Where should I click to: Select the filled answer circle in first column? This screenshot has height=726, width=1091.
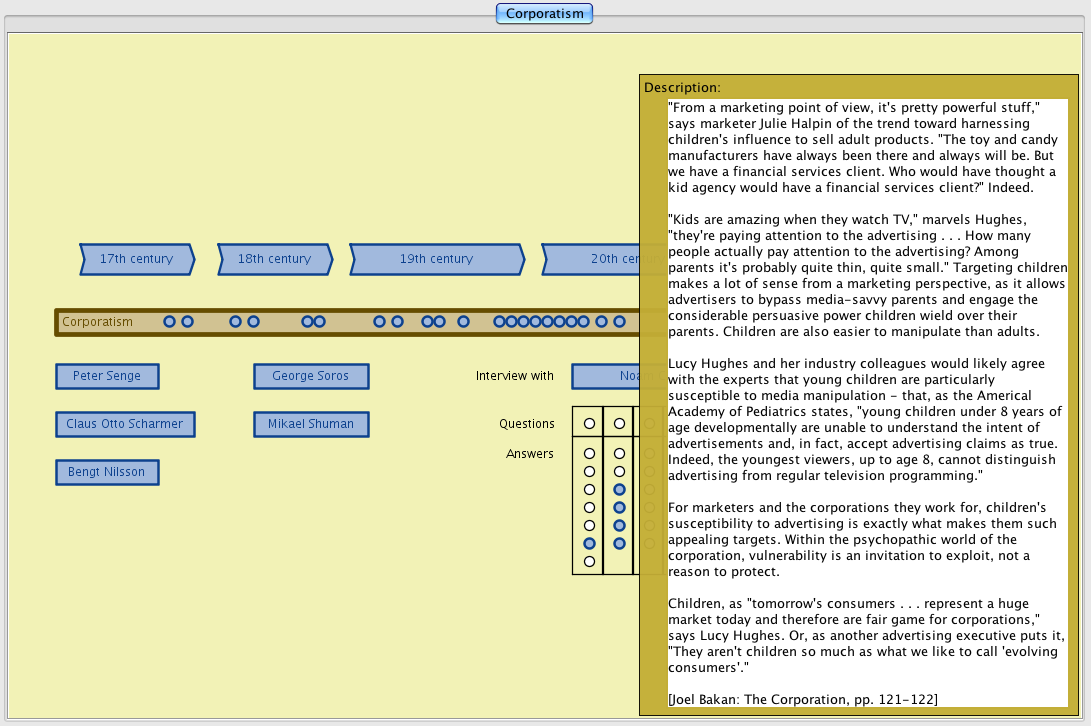[x=589, y=543]
